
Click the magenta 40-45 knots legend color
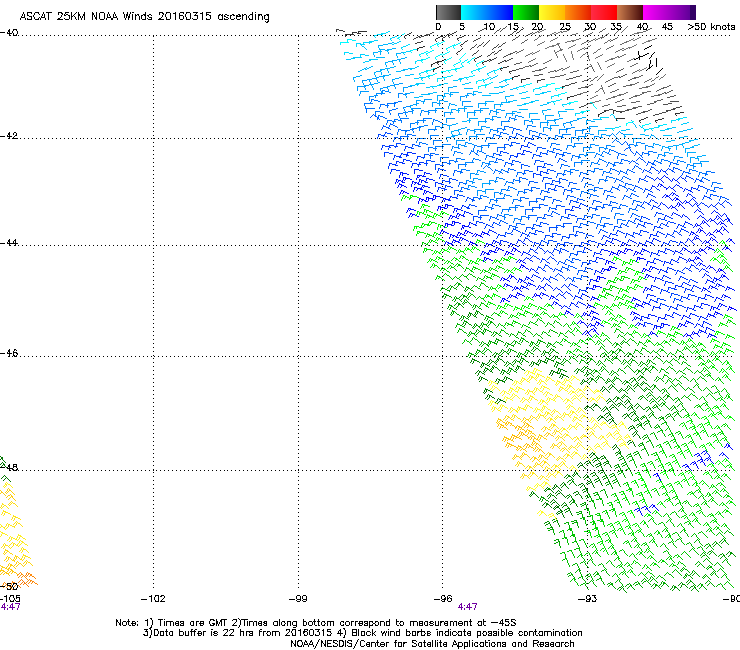656,12
